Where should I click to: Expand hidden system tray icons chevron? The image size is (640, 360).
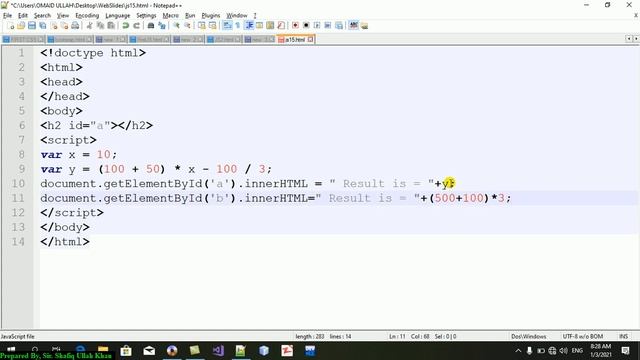518,351
